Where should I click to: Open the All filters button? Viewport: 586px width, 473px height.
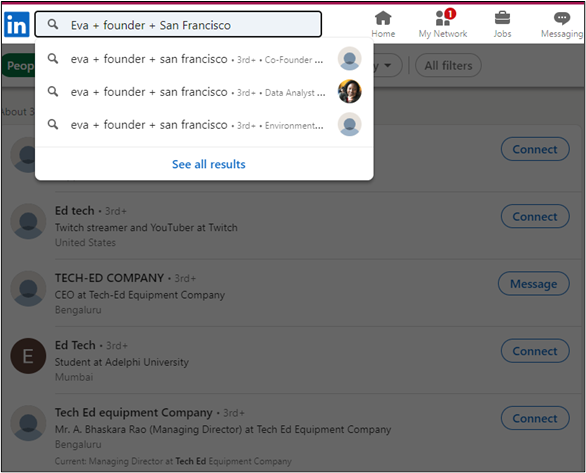click(x=448, y=66)
